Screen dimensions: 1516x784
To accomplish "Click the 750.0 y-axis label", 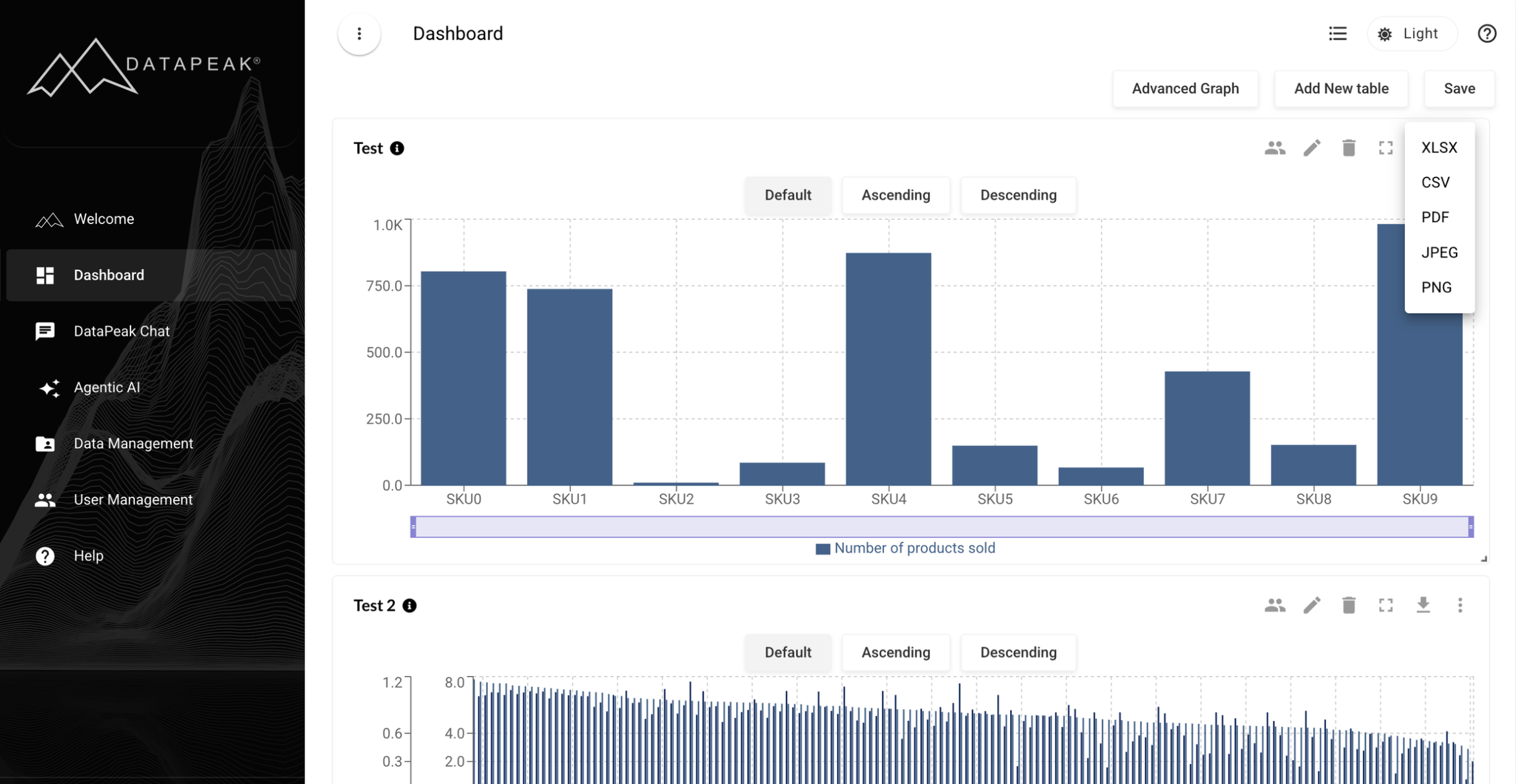I will point(384,286).
